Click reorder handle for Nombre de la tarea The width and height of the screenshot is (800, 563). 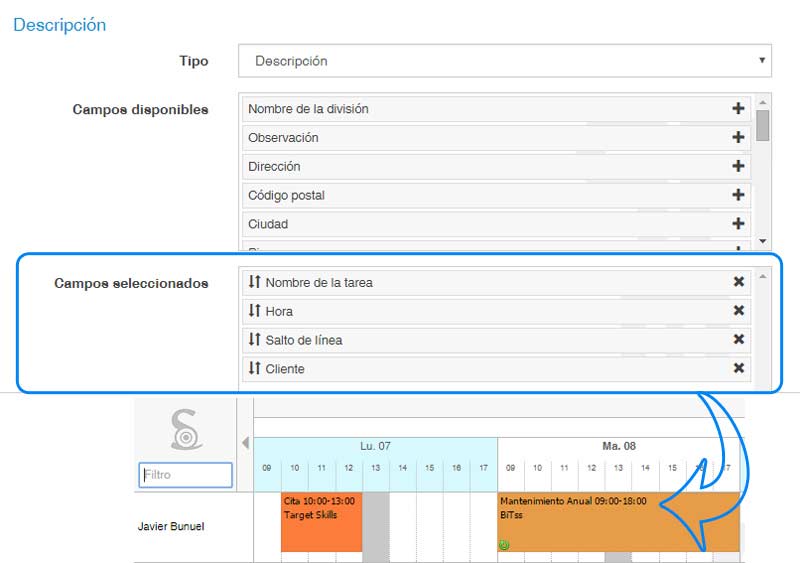pyautogui.click(x=255, y=282)
